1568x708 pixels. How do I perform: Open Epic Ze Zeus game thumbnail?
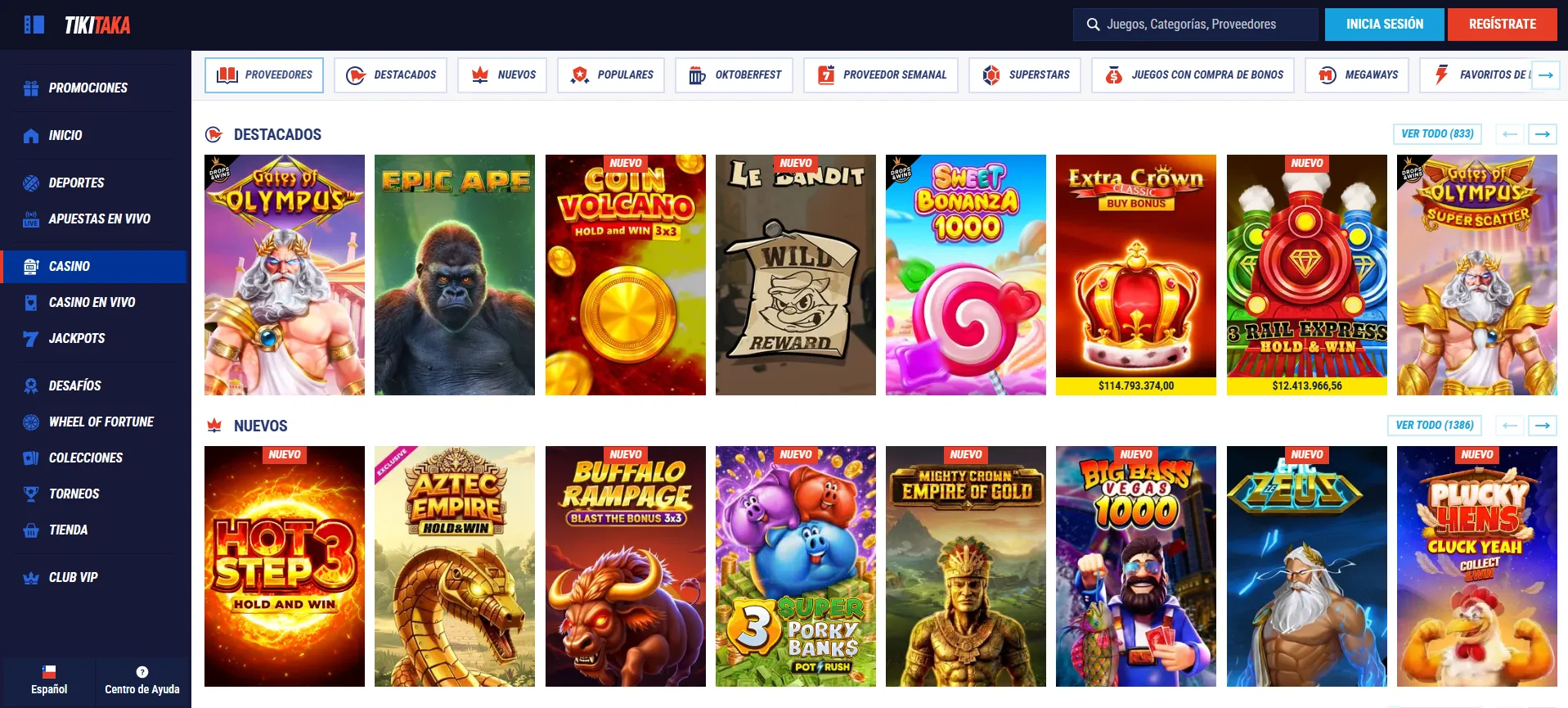pos(1307,566)
